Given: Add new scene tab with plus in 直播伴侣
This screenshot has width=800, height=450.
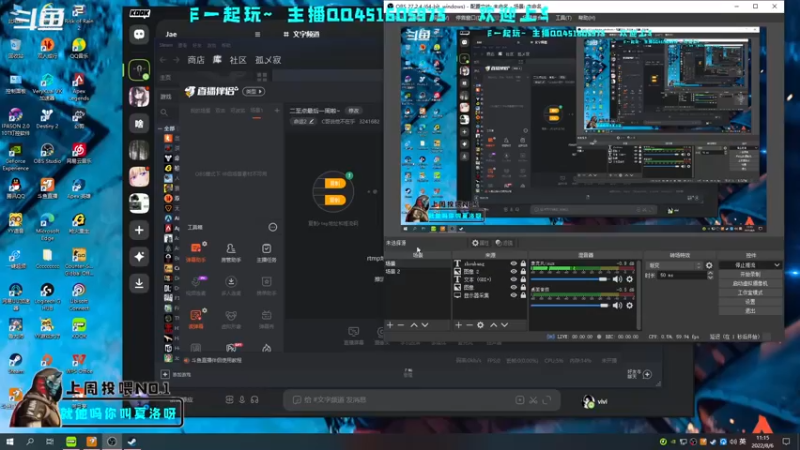Looking at the screenshot, I should click(277, 110).
